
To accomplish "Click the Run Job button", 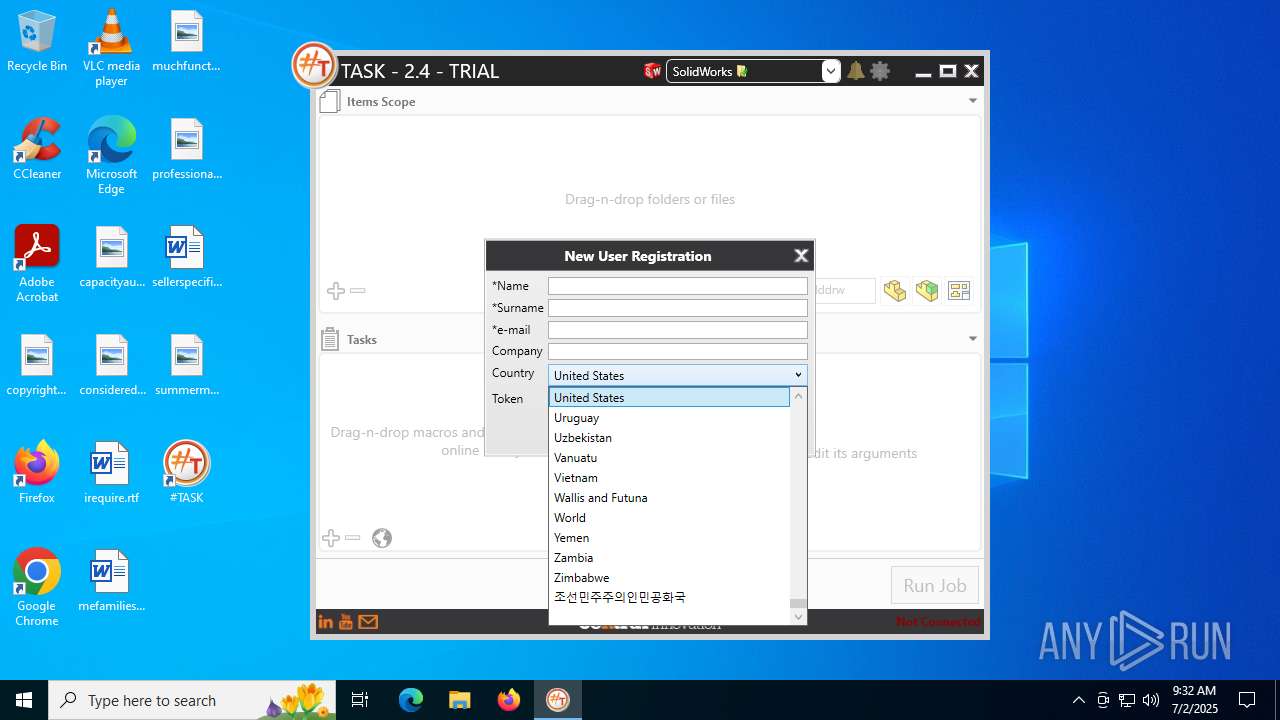I will coord(935,585).
